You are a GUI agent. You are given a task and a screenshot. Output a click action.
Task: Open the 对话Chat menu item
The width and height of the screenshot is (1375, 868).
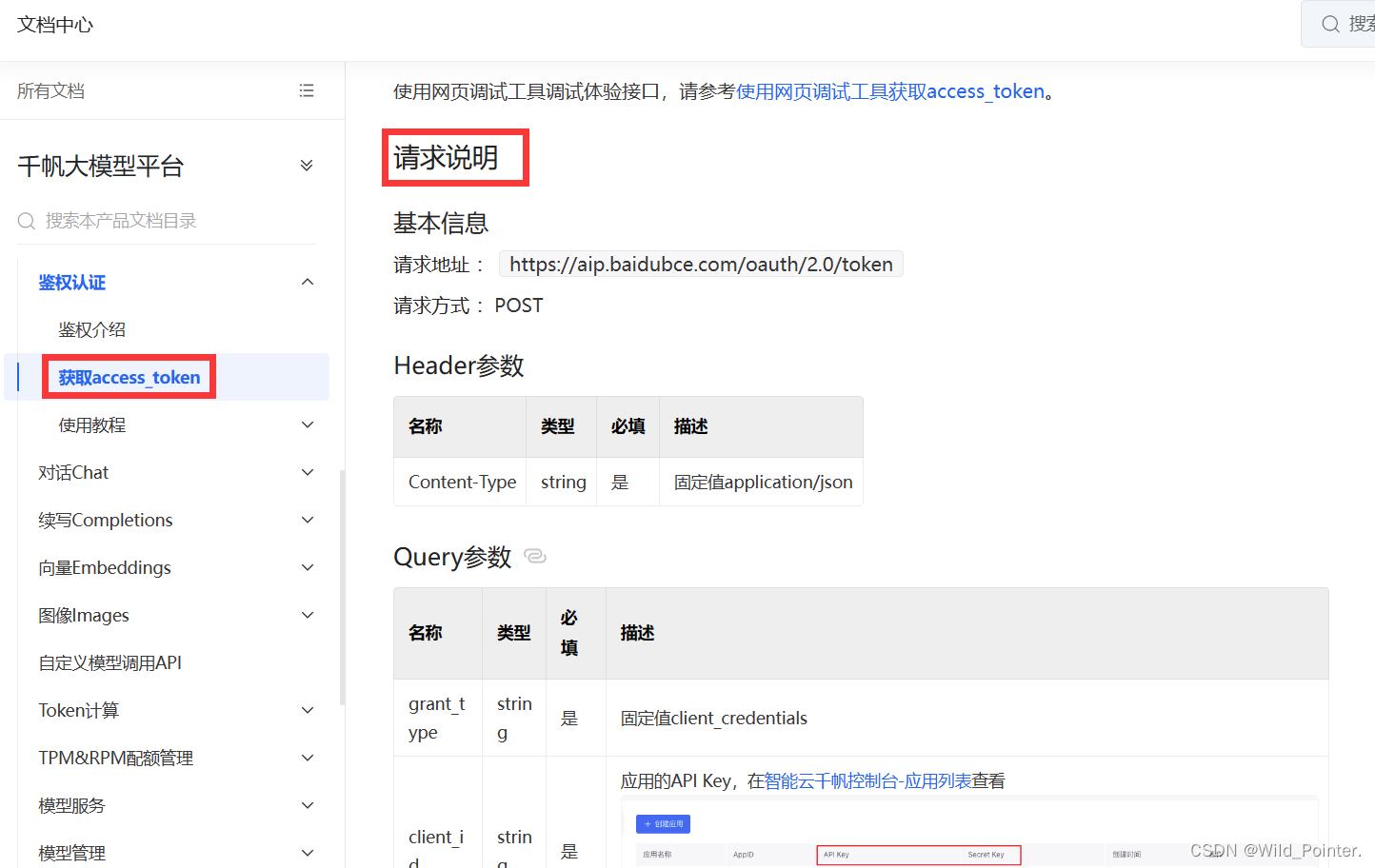(73, 472)
